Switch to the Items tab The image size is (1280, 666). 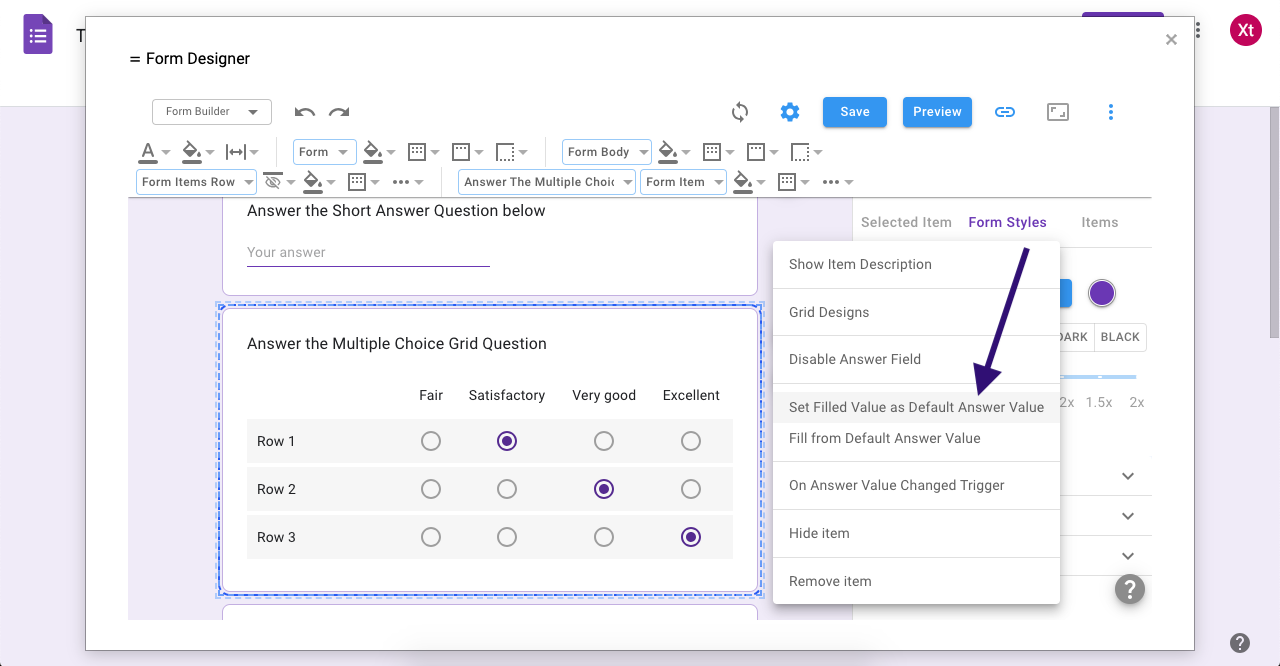click(1100, 222)
